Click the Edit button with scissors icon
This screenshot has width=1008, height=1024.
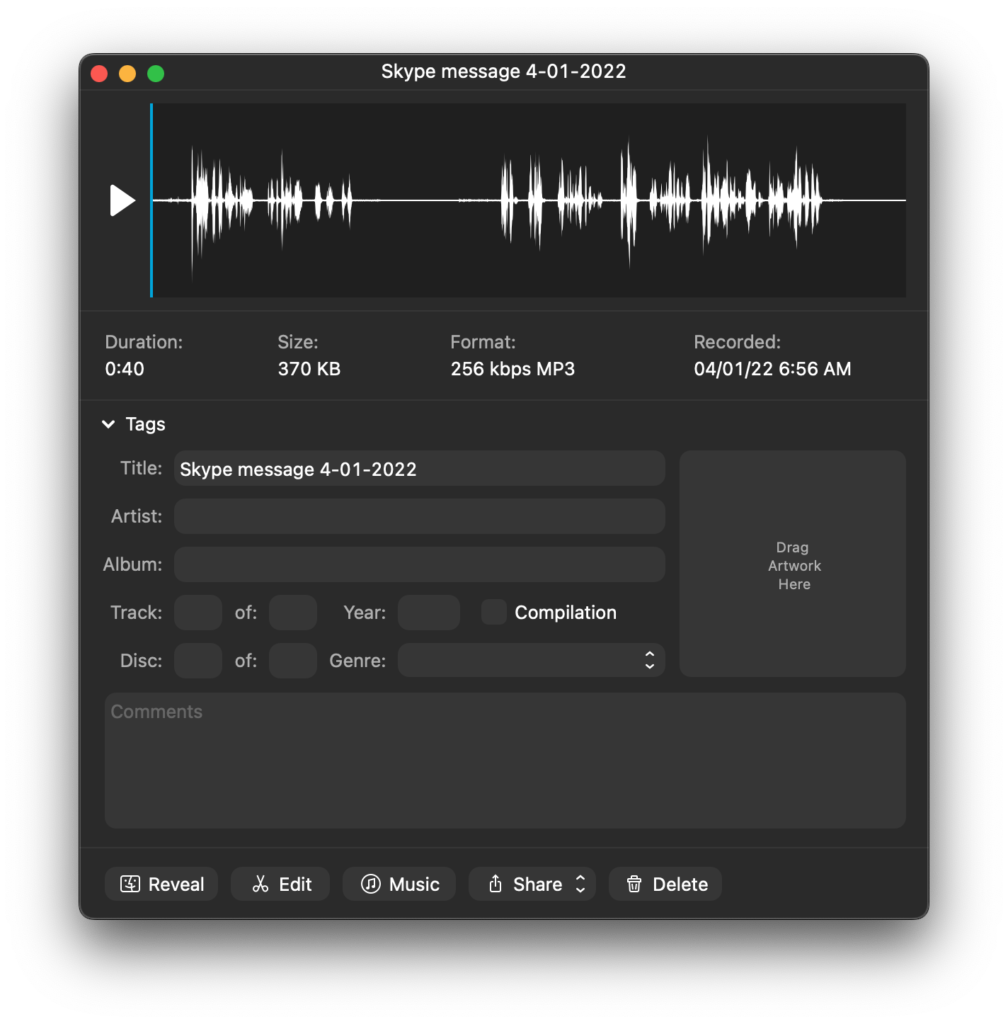281,884
